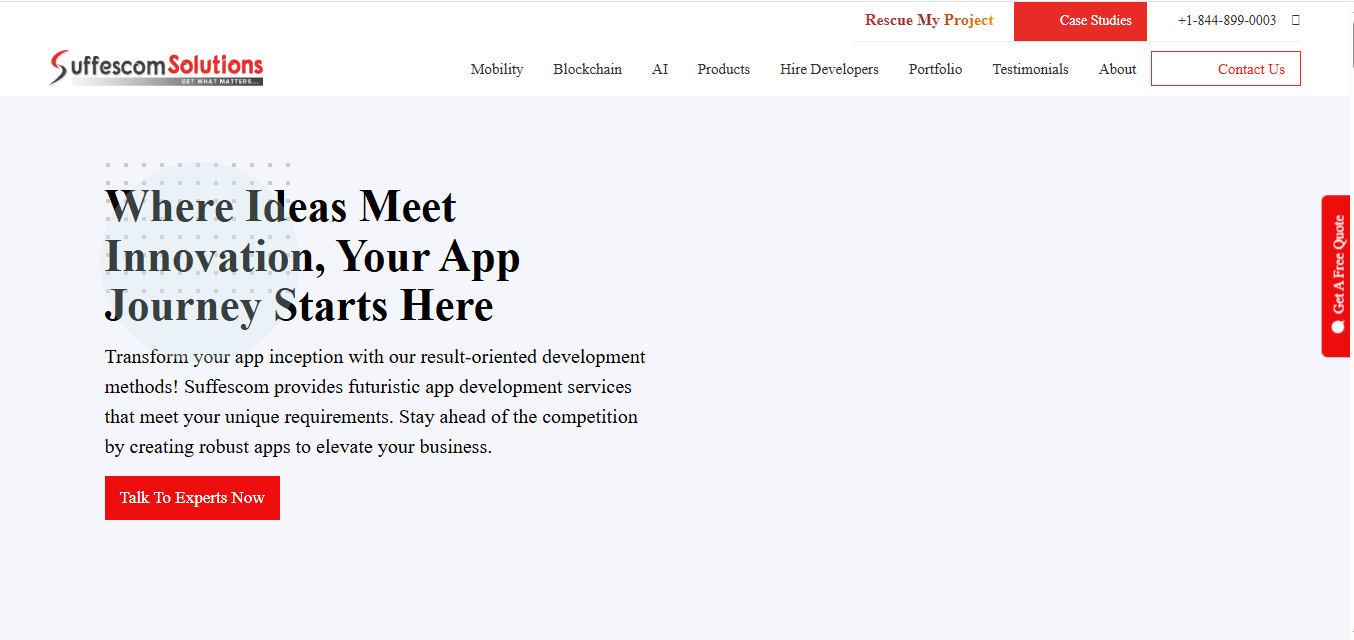This screenshot has width=1354, height=640.
Task: Visit the Portfolio page
Action: [x=935, y=69]
